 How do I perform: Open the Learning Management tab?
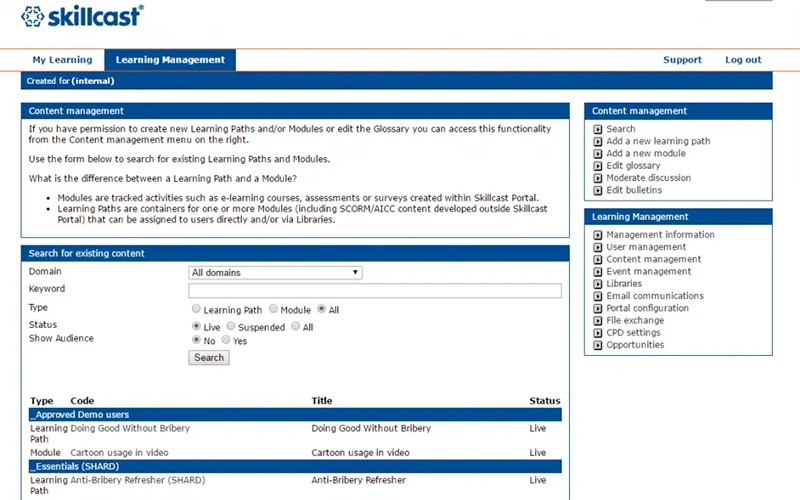pos(170,60)
